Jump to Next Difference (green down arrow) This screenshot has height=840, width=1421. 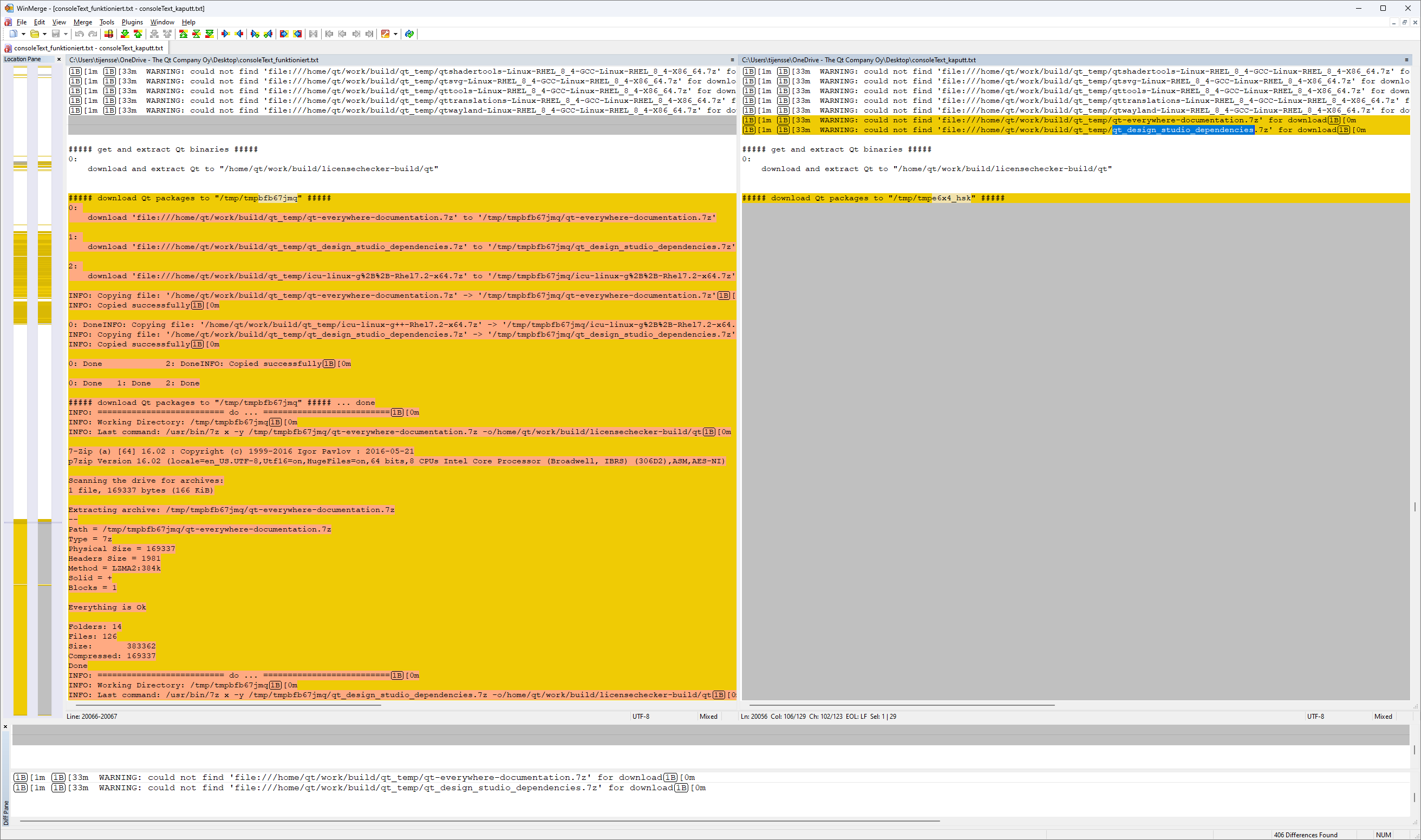point(125,34)
